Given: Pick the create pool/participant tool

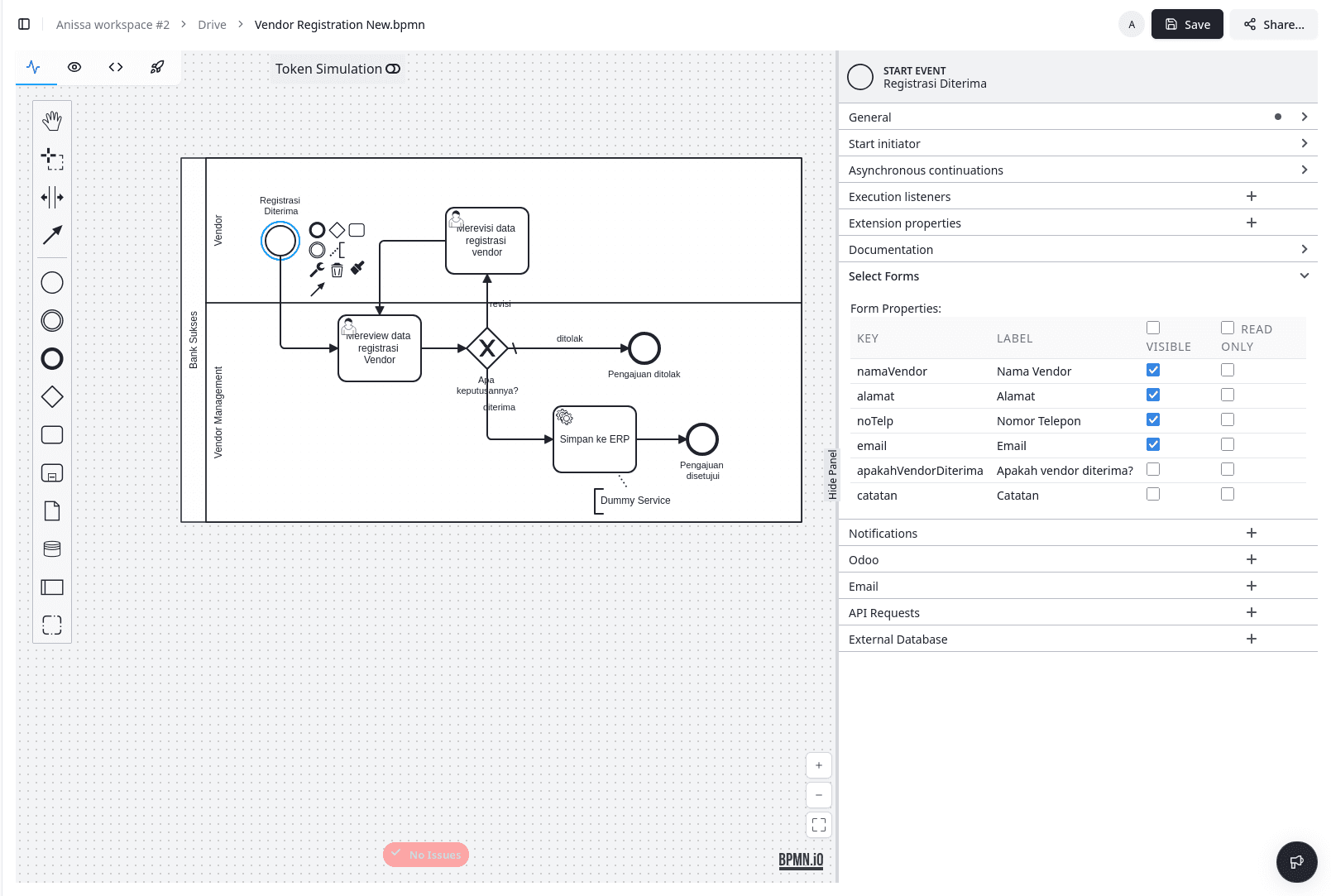Looking at the screenshot, I should point(52,587).
